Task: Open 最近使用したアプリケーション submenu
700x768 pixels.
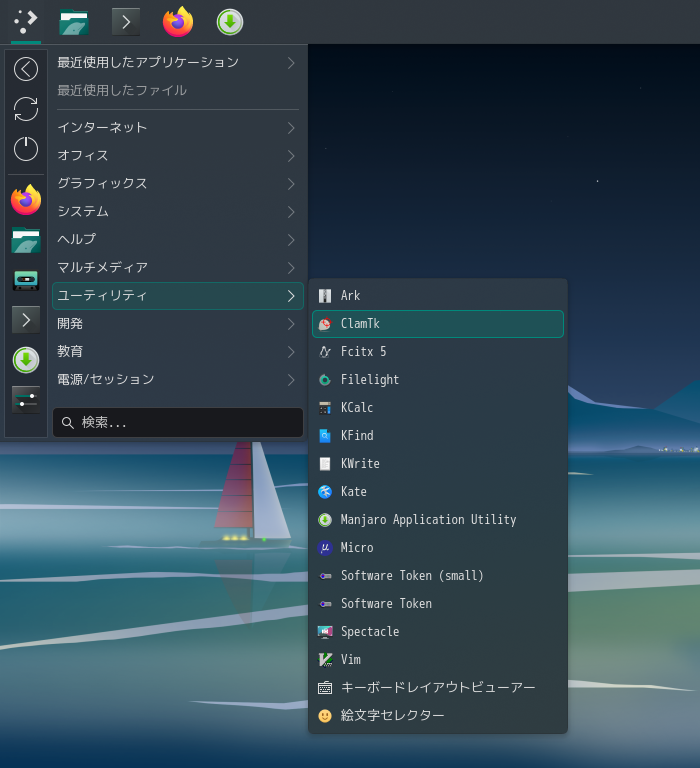Action: click(x=177, y=63)
